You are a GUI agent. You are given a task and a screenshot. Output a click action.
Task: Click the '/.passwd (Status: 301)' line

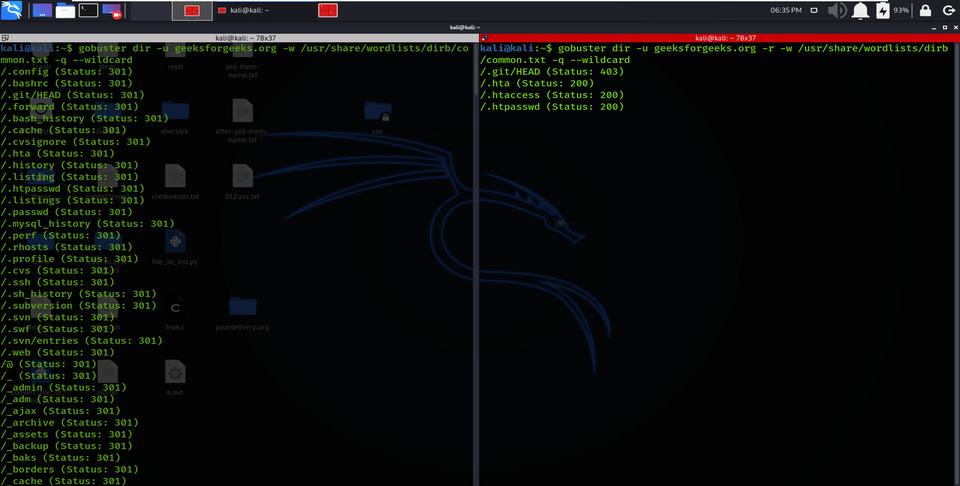(x=67, y=212)
